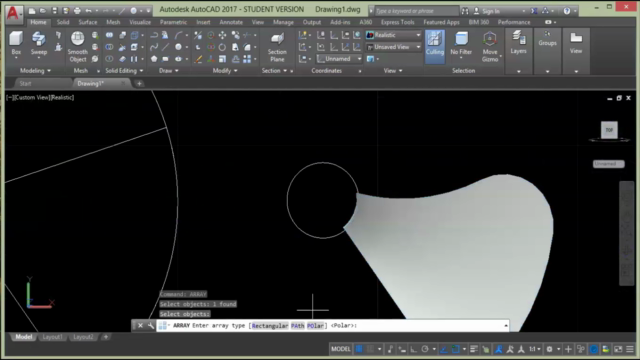Image resolution: width=640 pixels, height=360 pixels.
Task: Click the Solid Subtract icon
Action: [x=109, y=47]
